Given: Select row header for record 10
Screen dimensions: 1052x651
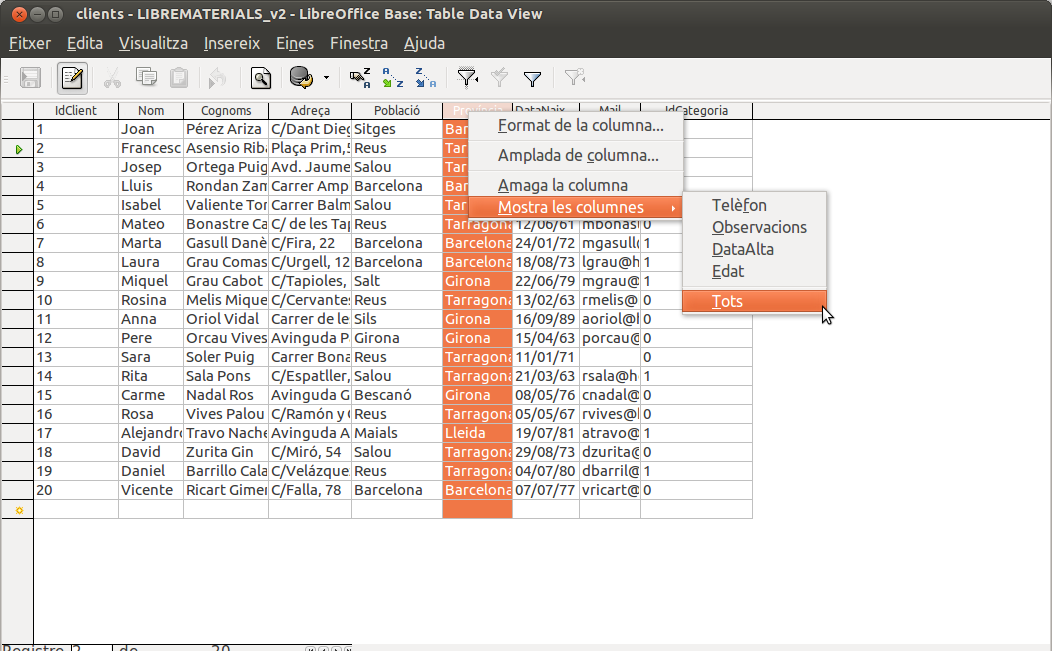Looking at the screenshot, I should click(17, 300).
